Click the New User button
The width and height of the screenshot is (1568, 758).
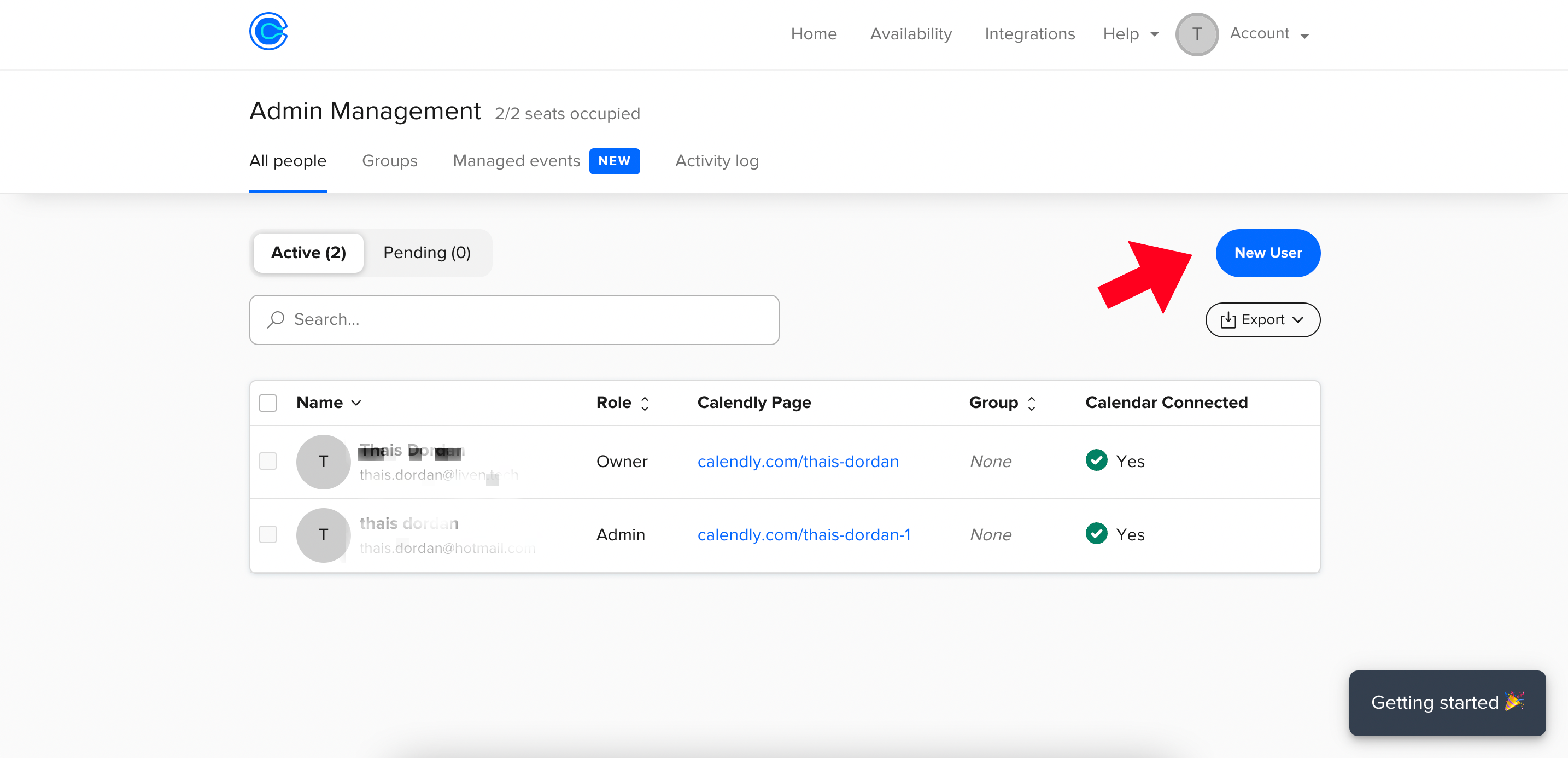[x=1267, y=253]
